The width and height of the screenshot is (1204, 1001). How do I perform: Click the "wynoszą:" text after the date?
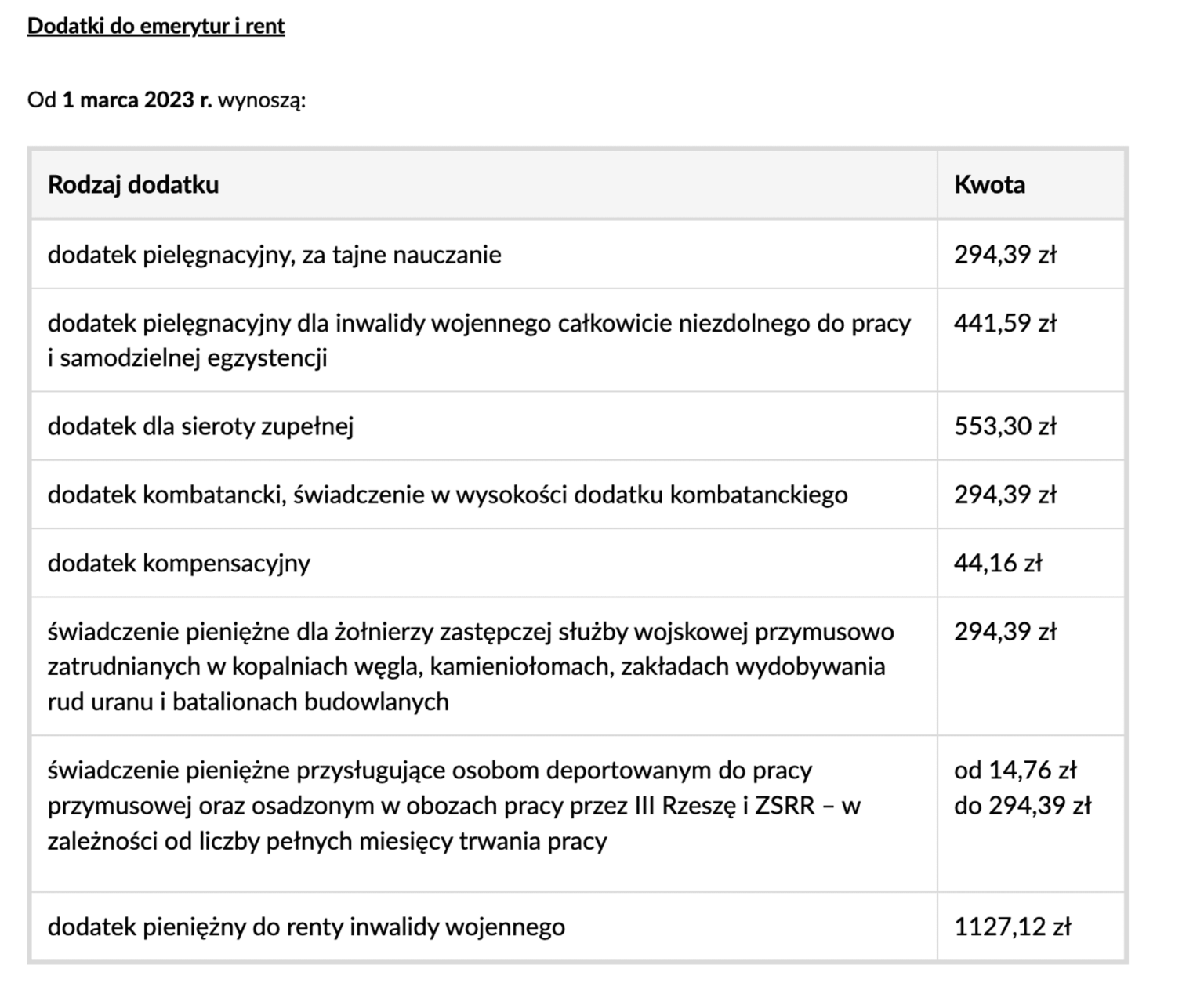coord(262,100)
